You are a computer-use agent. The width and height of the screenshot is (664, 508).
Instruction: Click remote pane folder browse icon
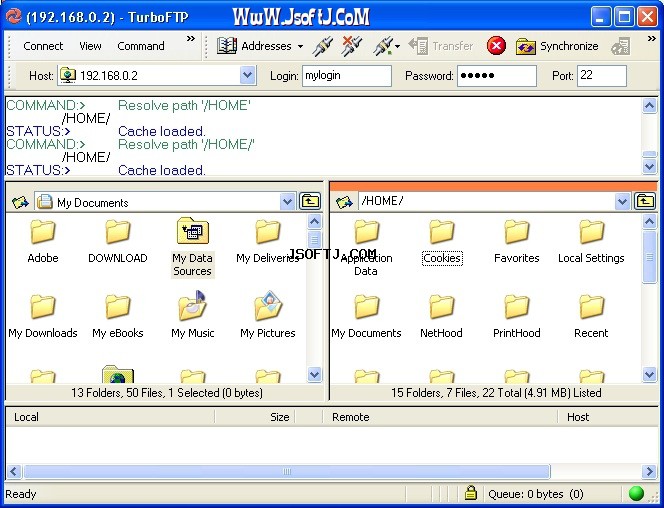click(344, 202)
